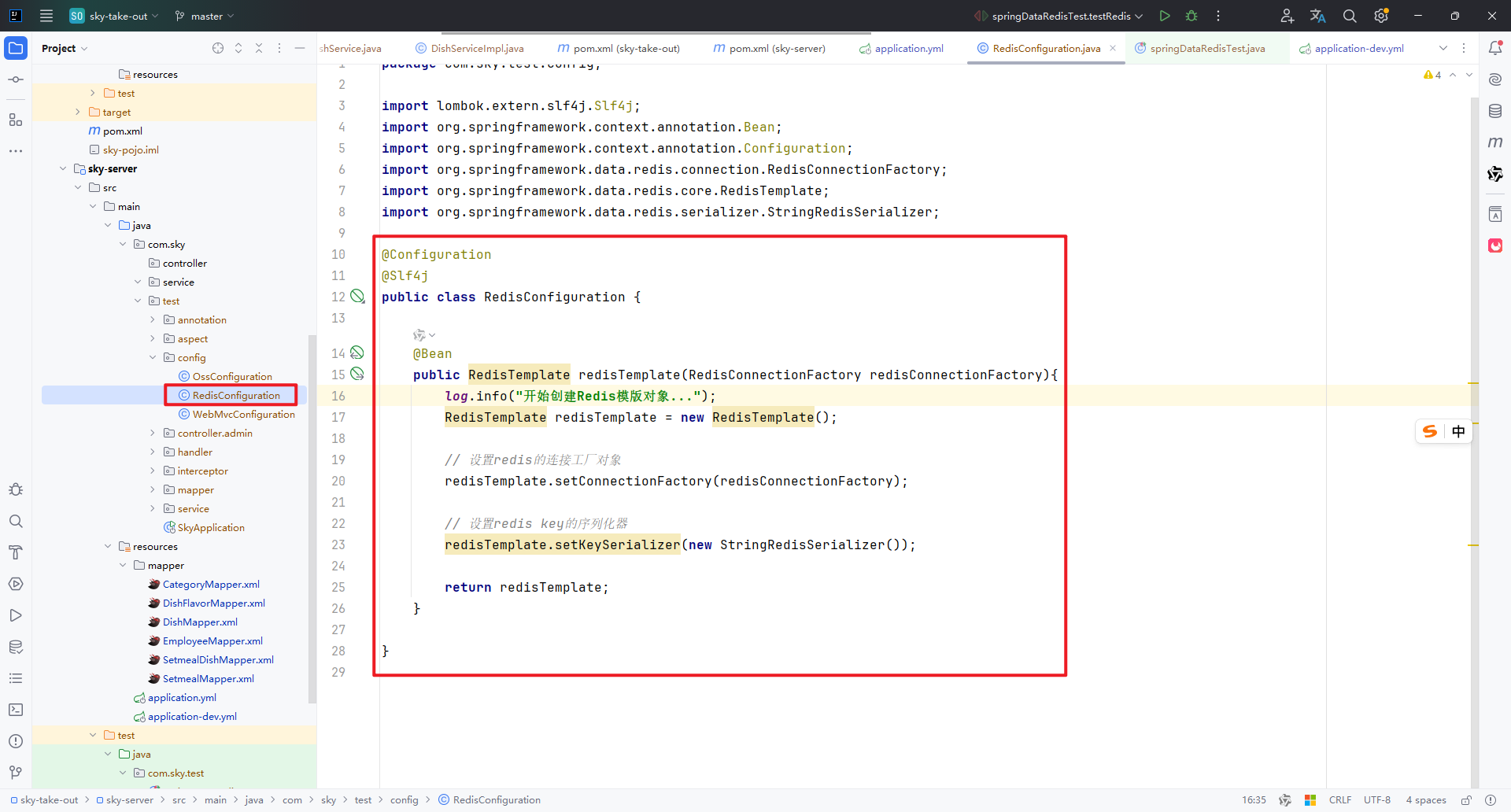Switch to the application-dev.yml tab
The height and width of the screenshot is (812, 1511).
[1359, 48]
